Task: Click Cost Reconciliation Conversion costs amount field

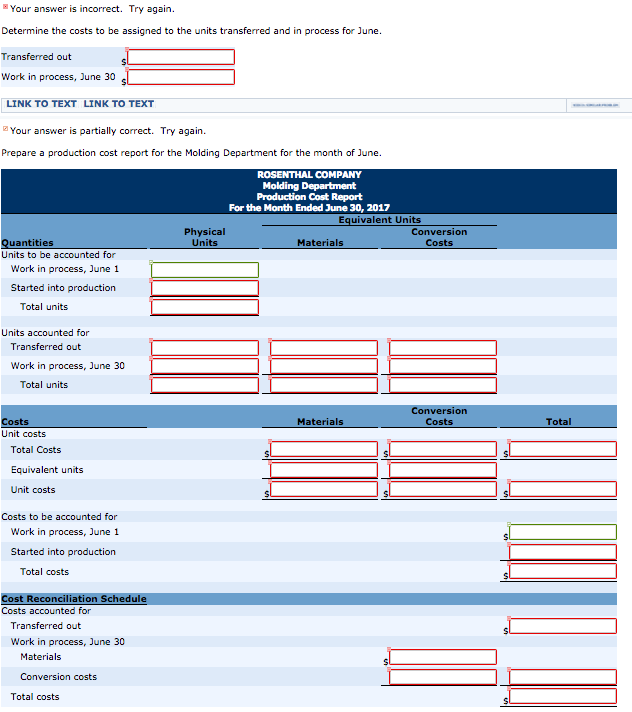Action: (443, 677)
